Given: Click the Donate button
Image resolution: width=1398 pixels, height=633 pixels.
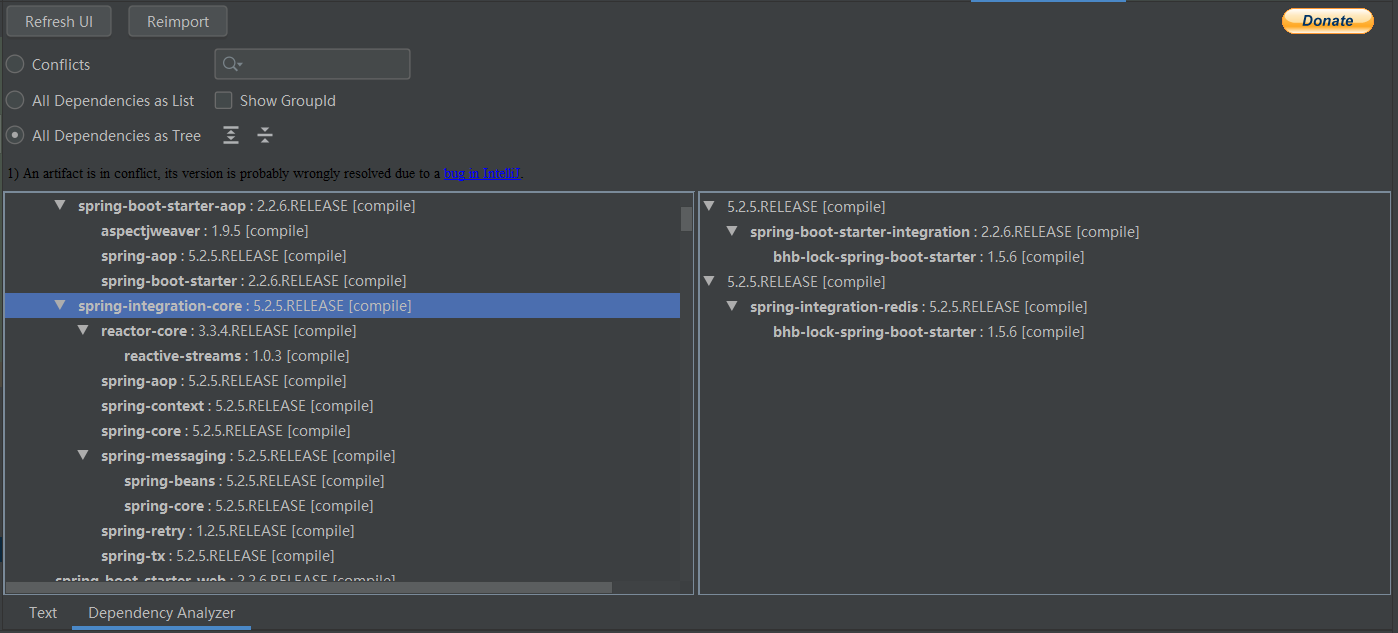Looking at the screenshot, I should 1327,21.
